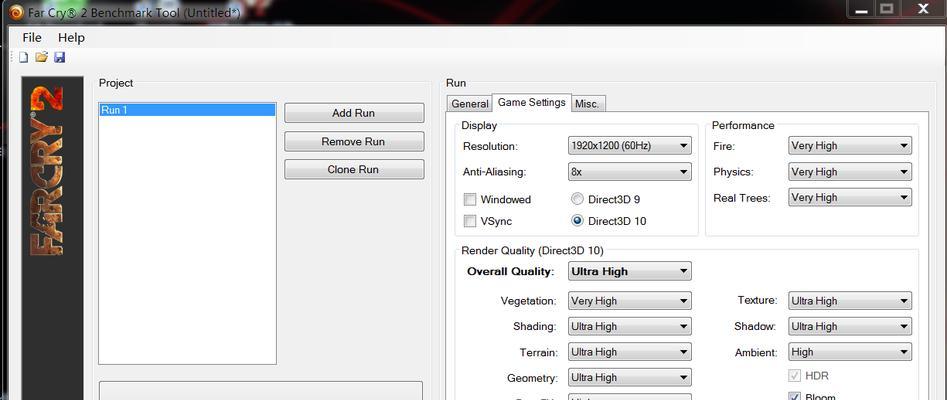
Task: Select the Direct3D 10 radio button
Action: click(x=577, y=221)
